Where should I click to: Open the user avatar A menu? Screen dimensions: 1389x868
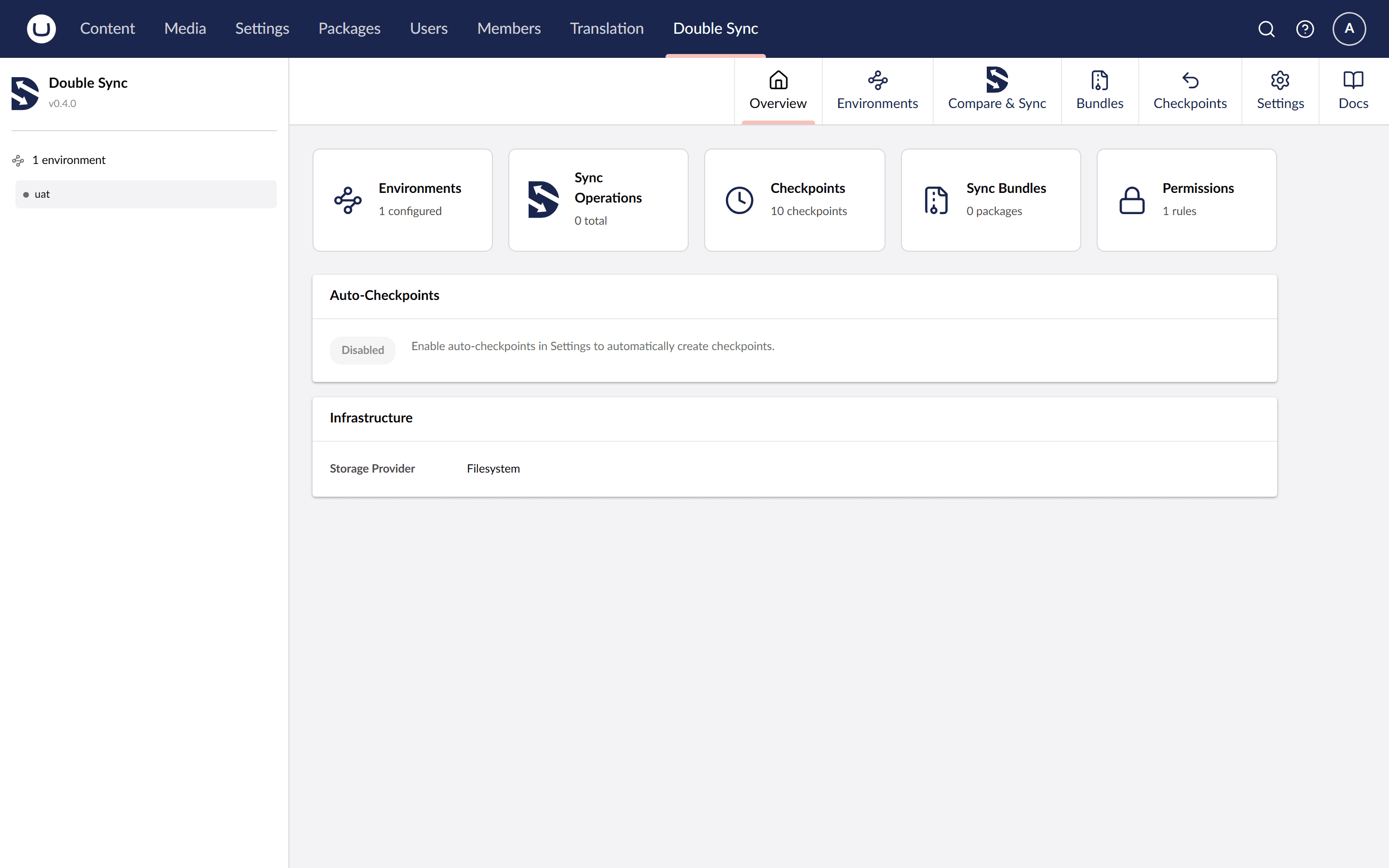[x=1349, y=29]
